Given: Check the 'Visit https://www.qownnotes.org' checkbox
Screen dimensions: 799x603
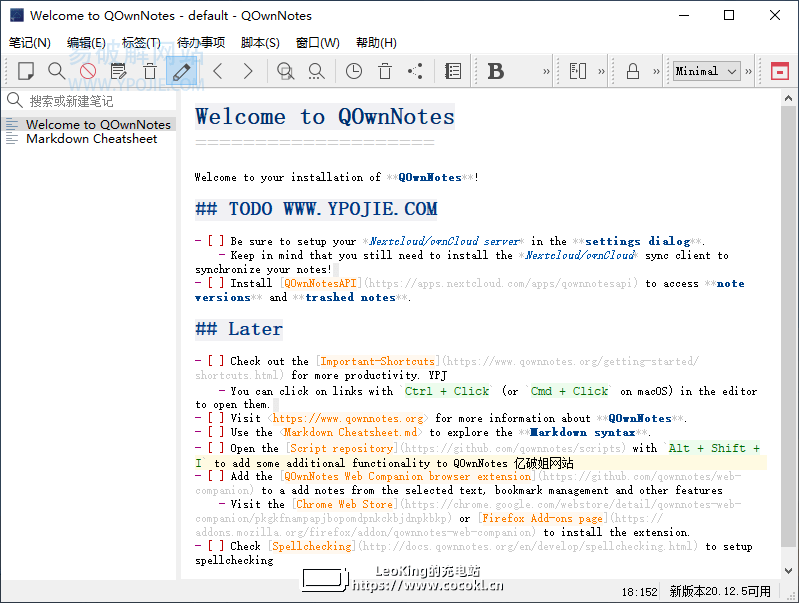Looking at the screenshot, I should pyautogui.click(x=216, y=418).
